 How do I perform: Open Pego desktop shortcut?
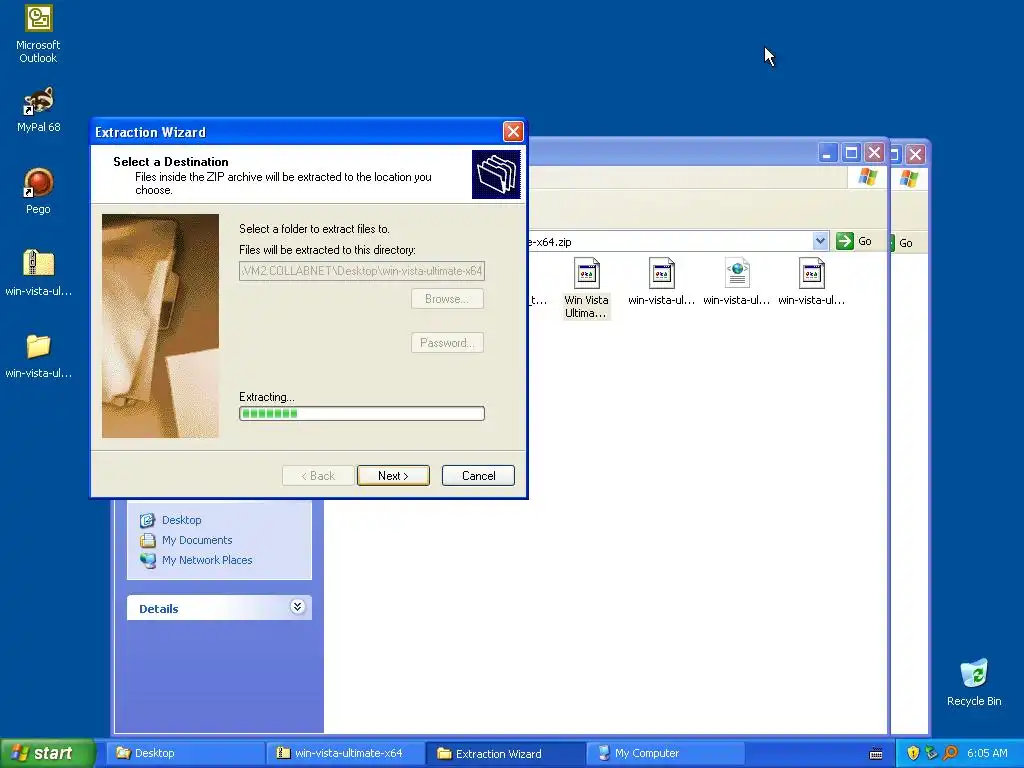point(38,191)
